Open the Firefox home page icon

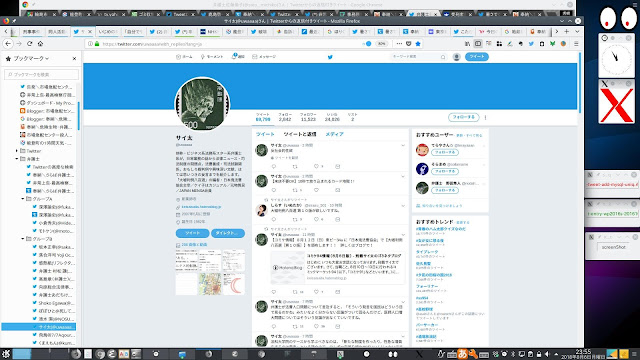[x=40, y=44]
